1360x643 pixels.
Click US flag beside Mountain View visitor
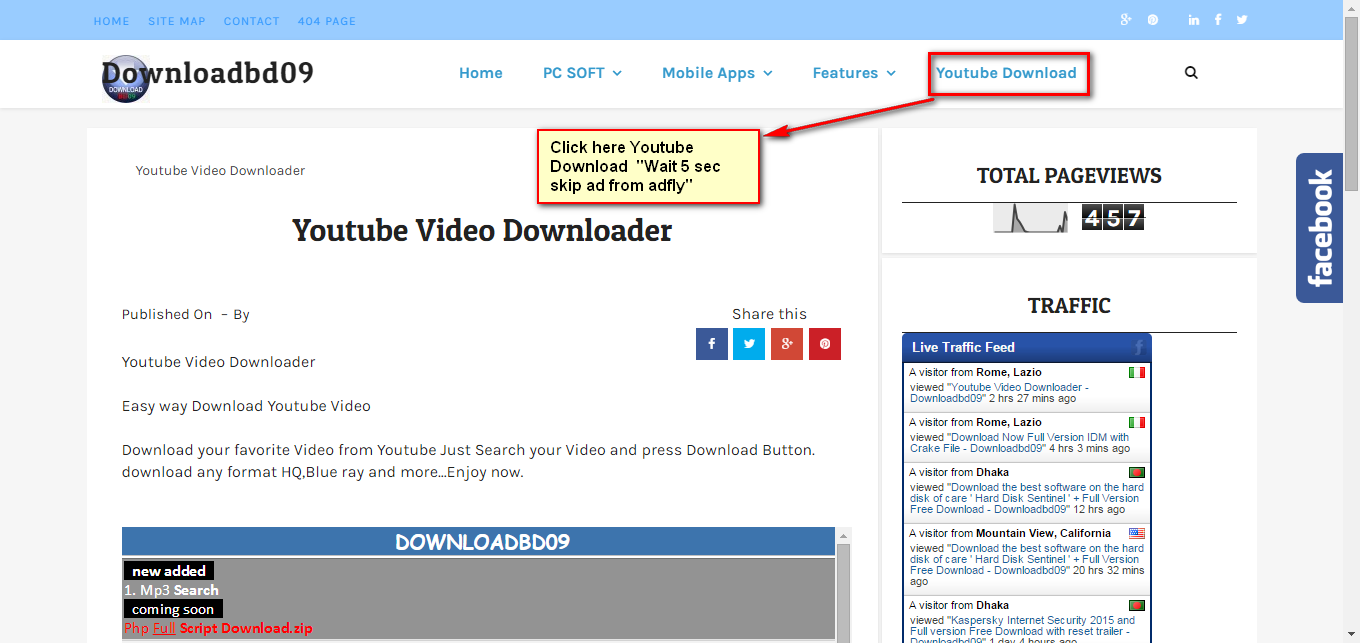[1137, 533]
